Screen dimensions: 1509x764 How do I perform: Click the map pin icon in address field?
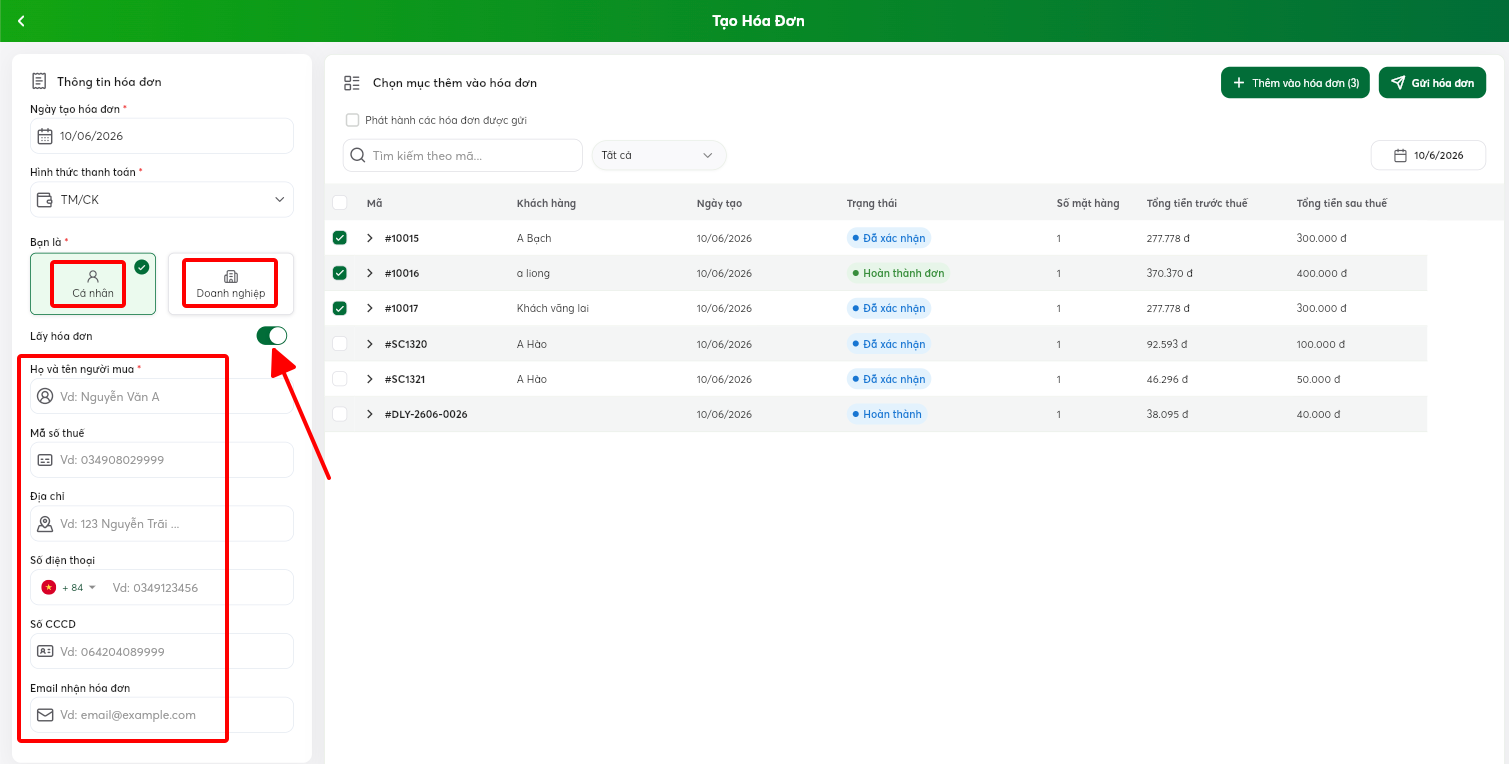tap(45, 524)
